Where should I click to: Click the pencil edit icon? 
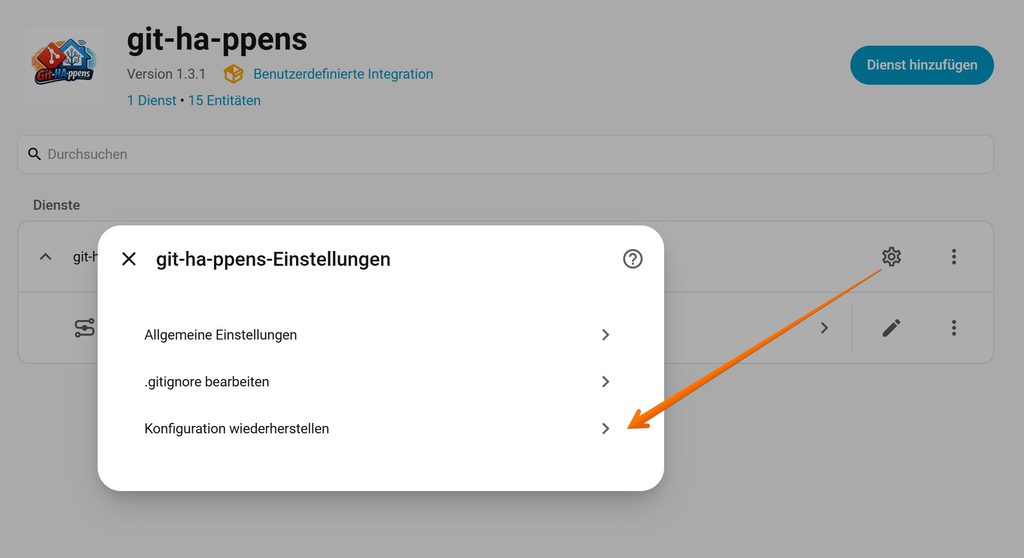[891, 327]
